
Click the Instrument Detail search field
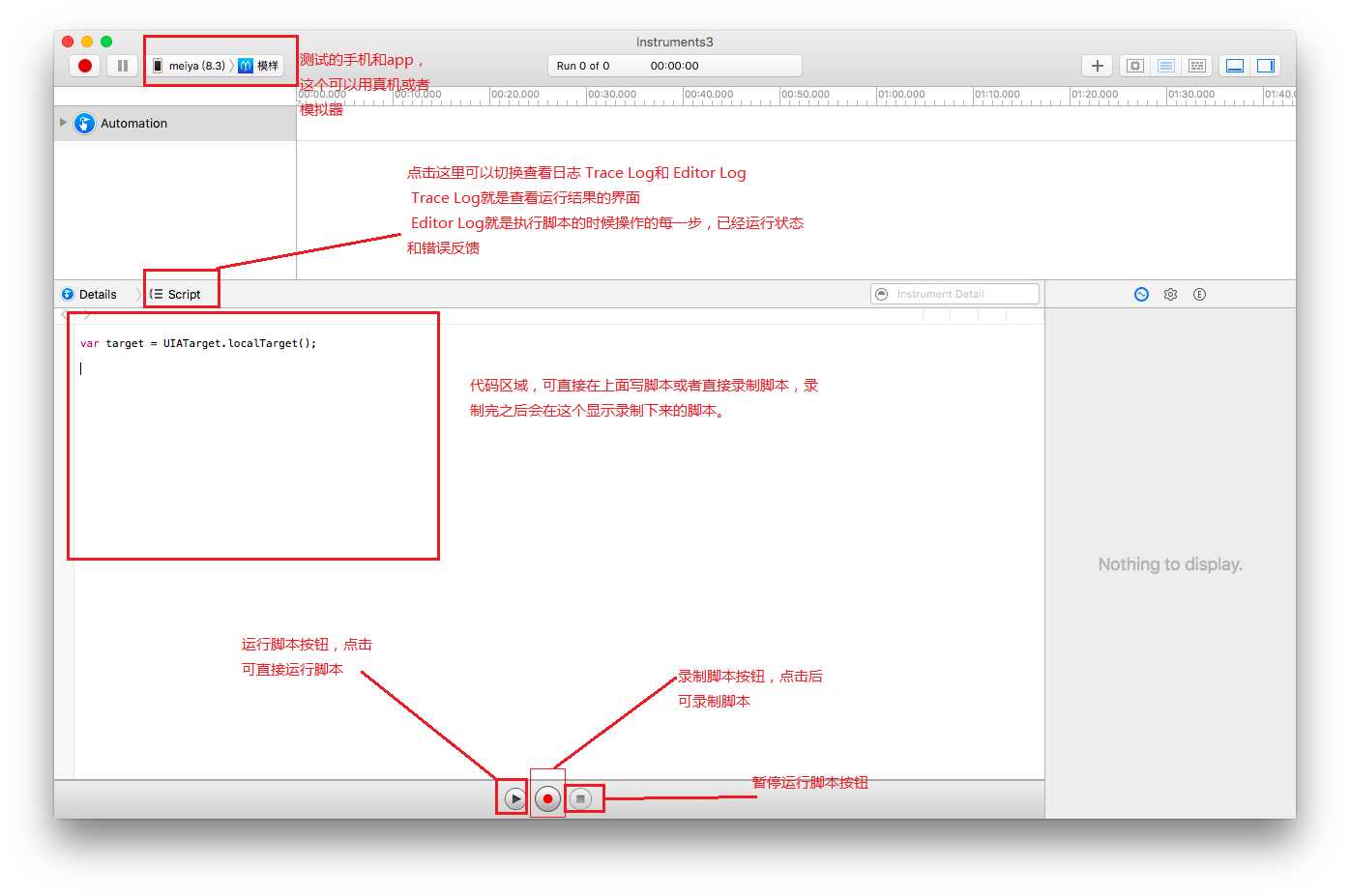[954, 294]
